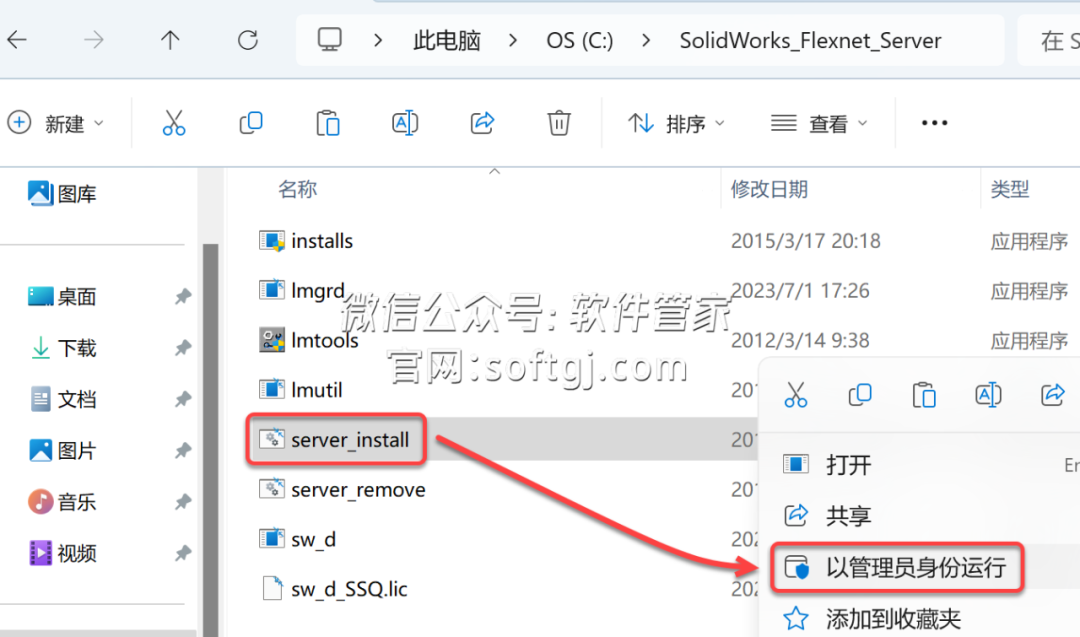The width and height of the screenshot is (1080, 637).
Task: Select 添加到收藏夹 in the context menu
Action: (x=893, y=619)
